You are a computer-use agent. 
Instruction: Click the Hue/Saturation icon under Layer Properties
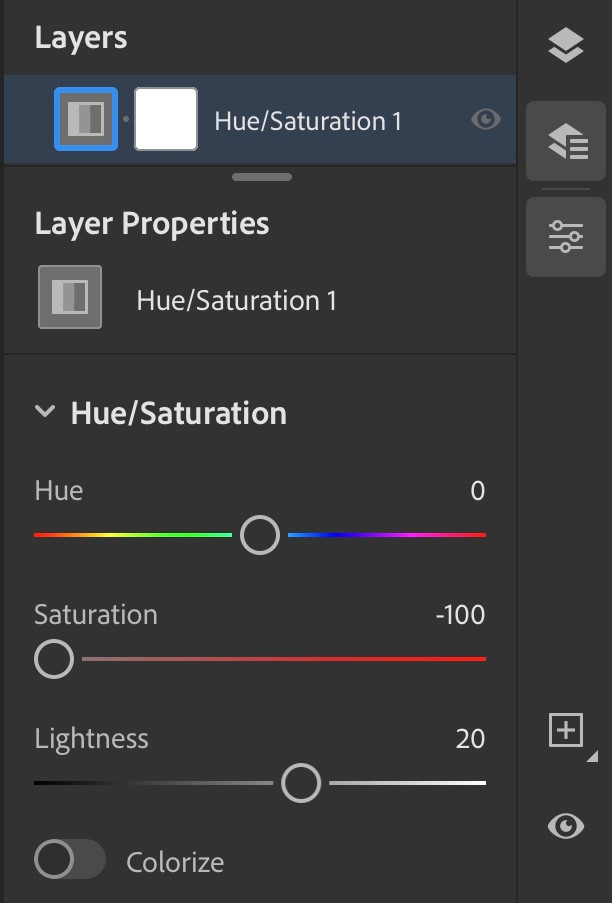pyautogui.click(x=70, y=297)
